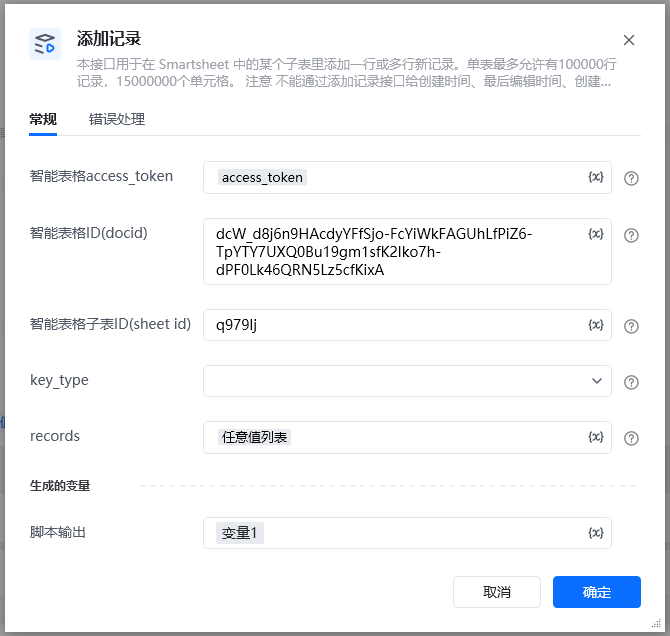670x636 pixels.
Task: Open help for 智能表格子表ID(sheet id)
Action: pyautogui.click(x=631, y=326)
